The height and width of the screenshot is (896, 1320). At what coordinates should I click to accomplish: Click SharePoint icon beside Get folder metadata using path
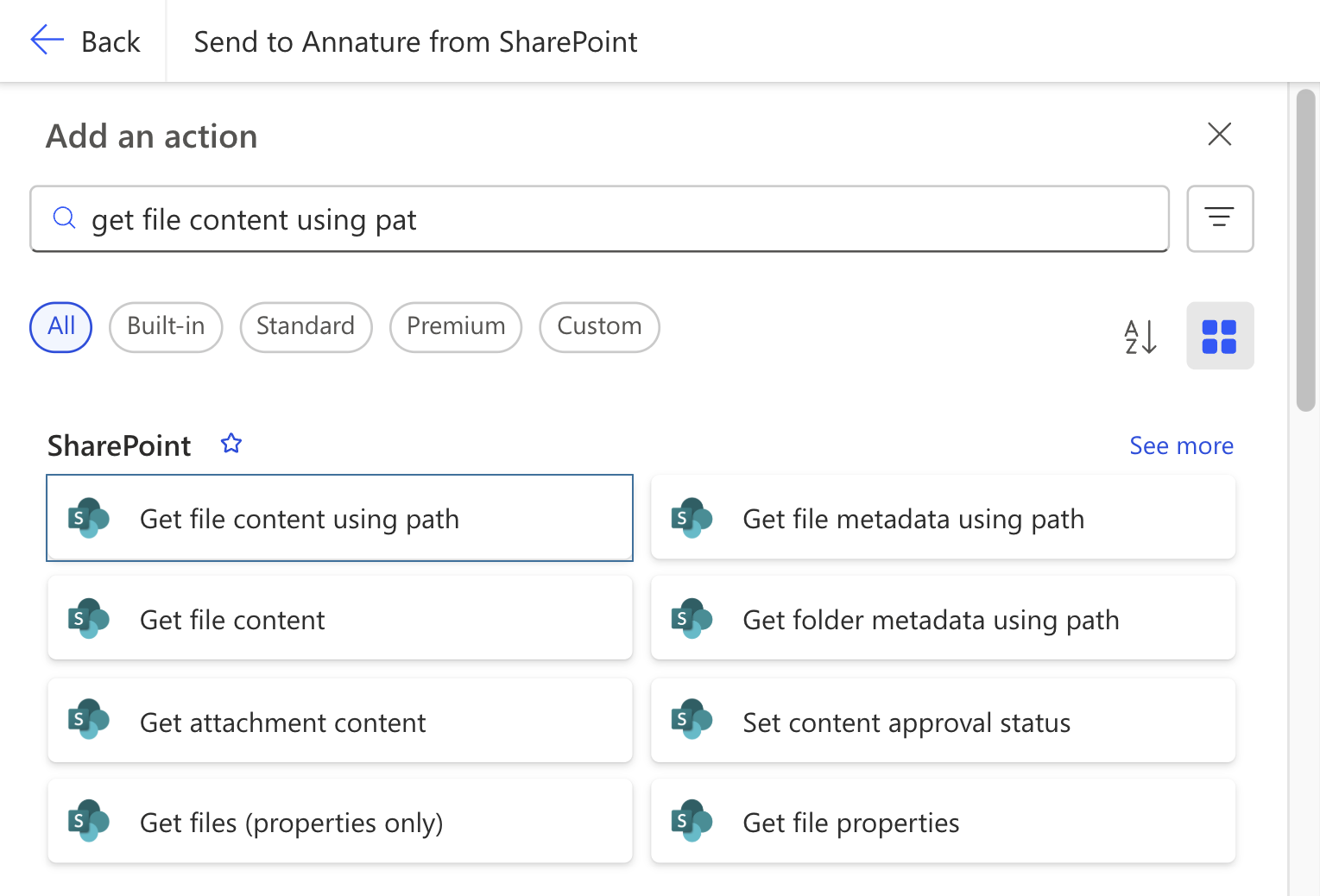pyautogui.click(x=692, y=619)
